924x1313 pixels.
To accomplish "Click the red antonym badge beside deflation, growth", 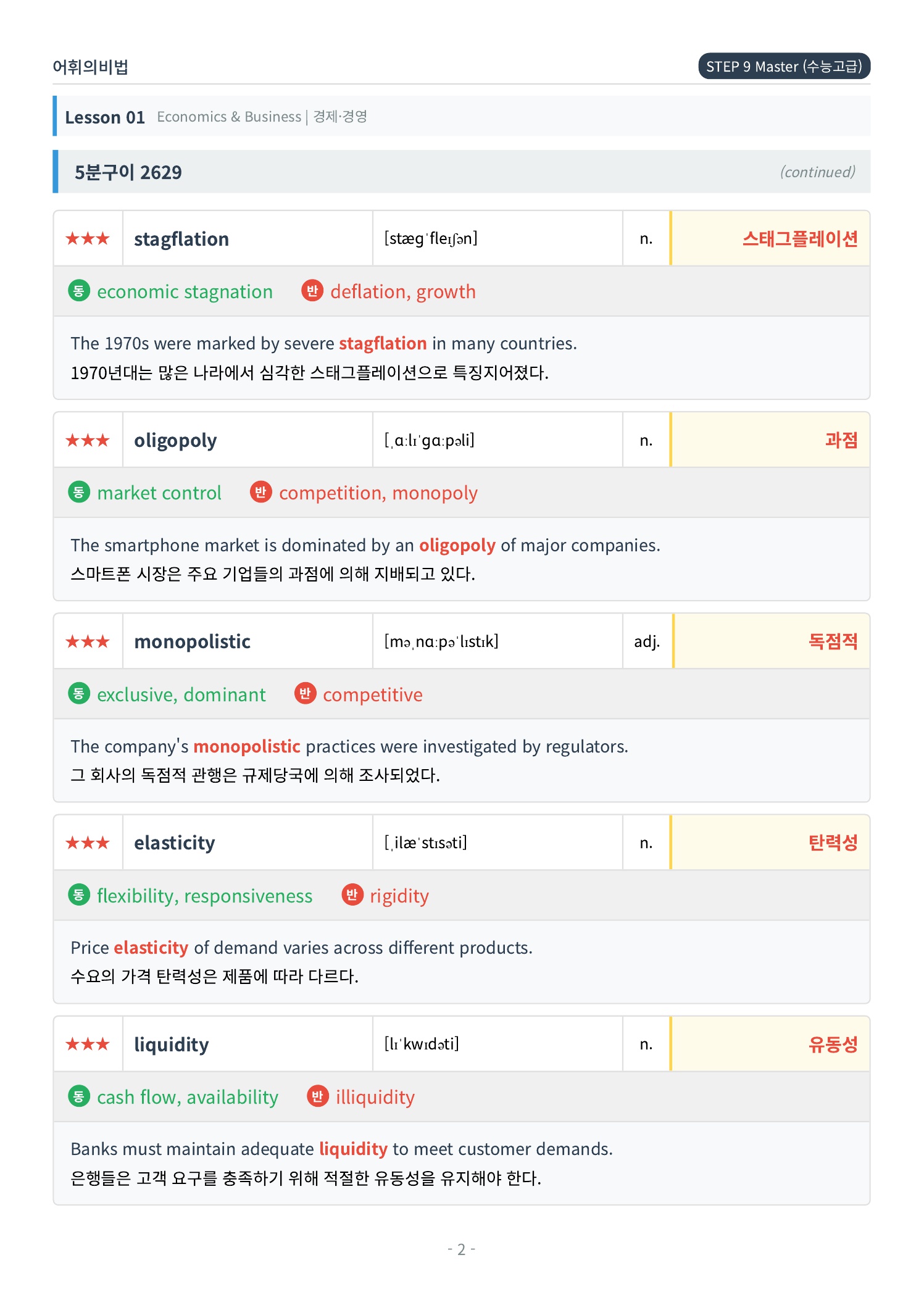I will coord(312,291).
